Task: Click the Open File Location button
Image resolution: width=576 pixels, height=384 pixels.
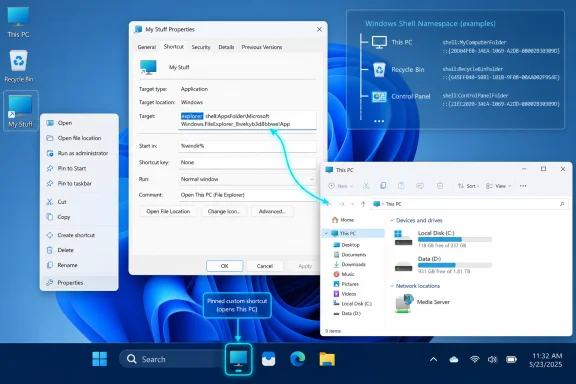Action: 168,211
